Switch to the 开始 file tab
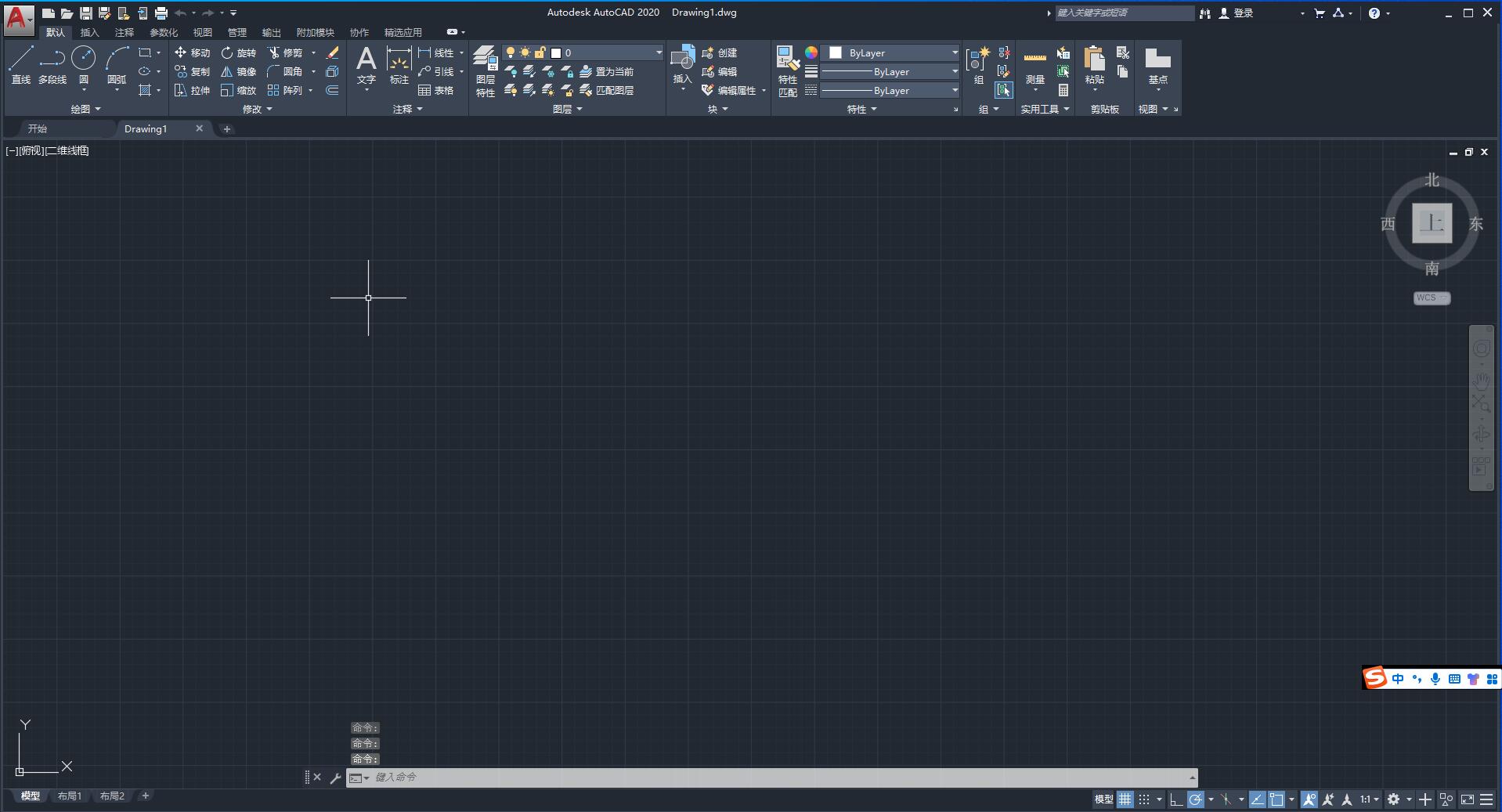The image size is (1502, 812). tap(38, 128)
